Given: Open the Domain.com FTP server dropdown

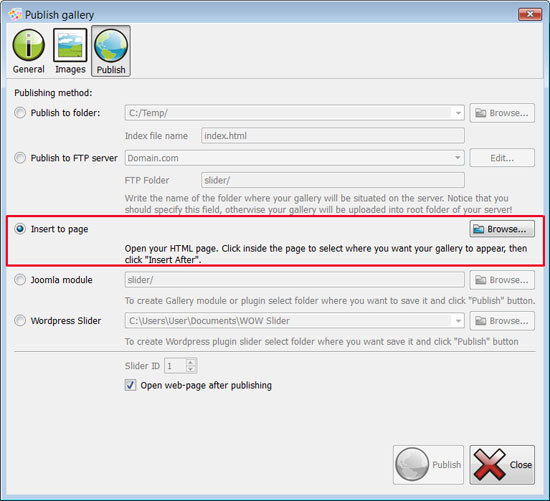Looking at the screenshot, I should coord(458,158).
